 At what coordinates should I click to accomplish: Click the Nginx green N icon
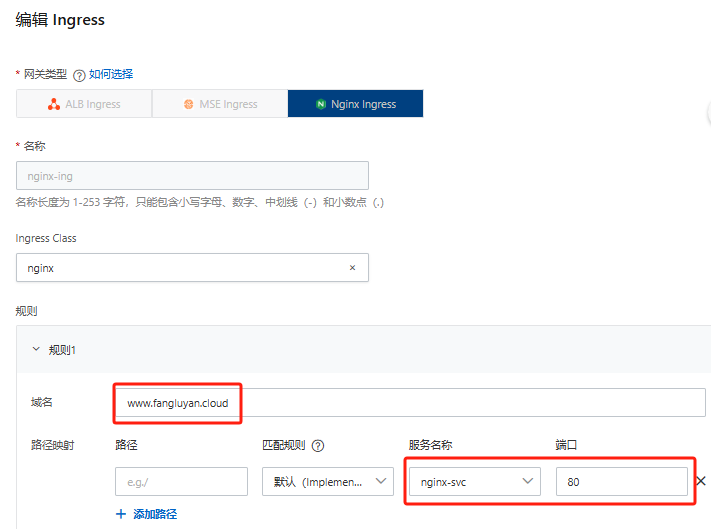point(321,104)
